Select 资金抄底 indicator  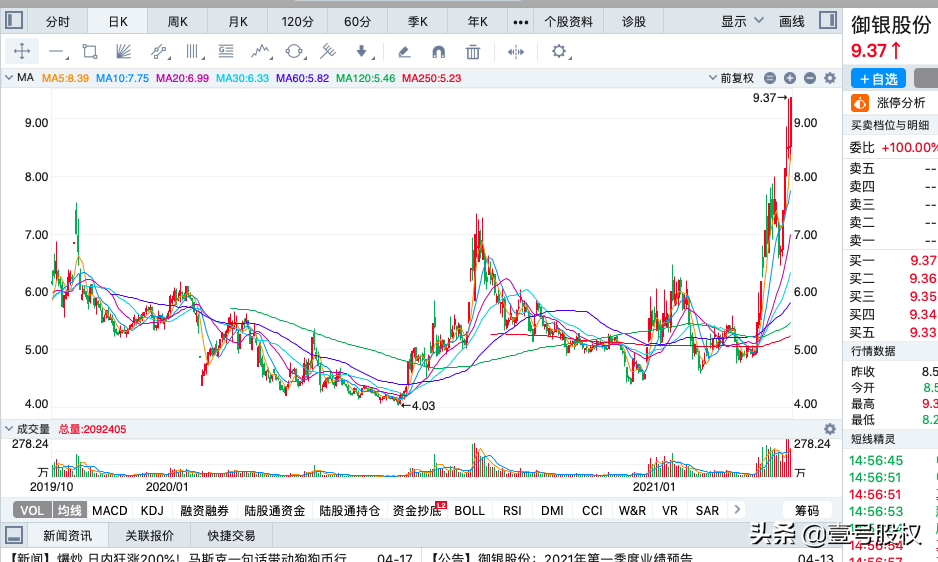coord(417,510)
